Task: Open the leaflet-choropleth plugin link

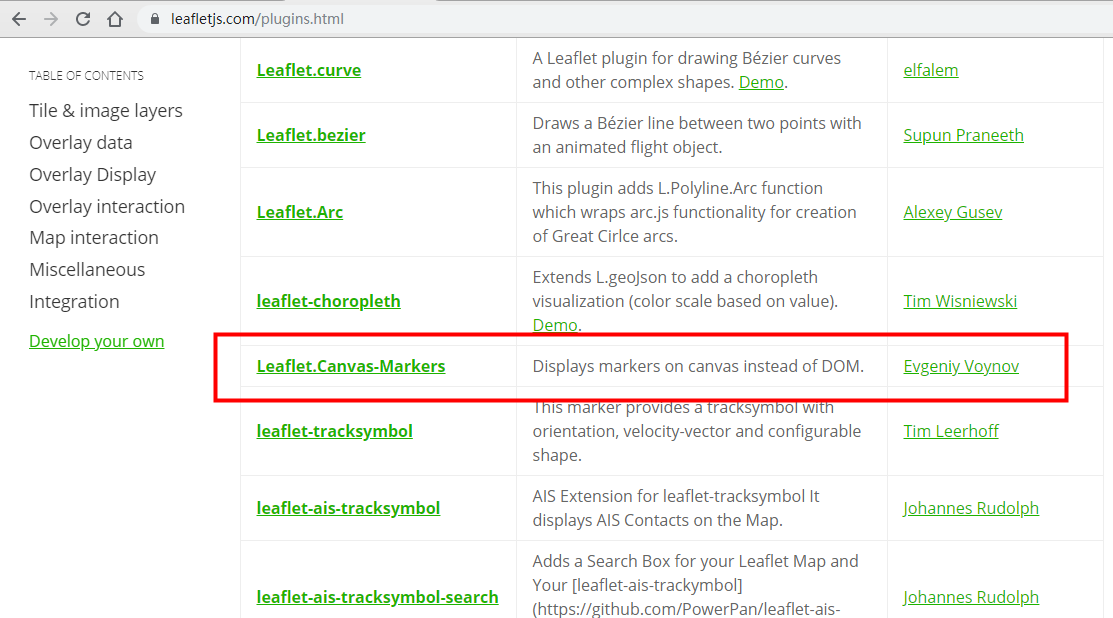Action: [x=328, y=300]
